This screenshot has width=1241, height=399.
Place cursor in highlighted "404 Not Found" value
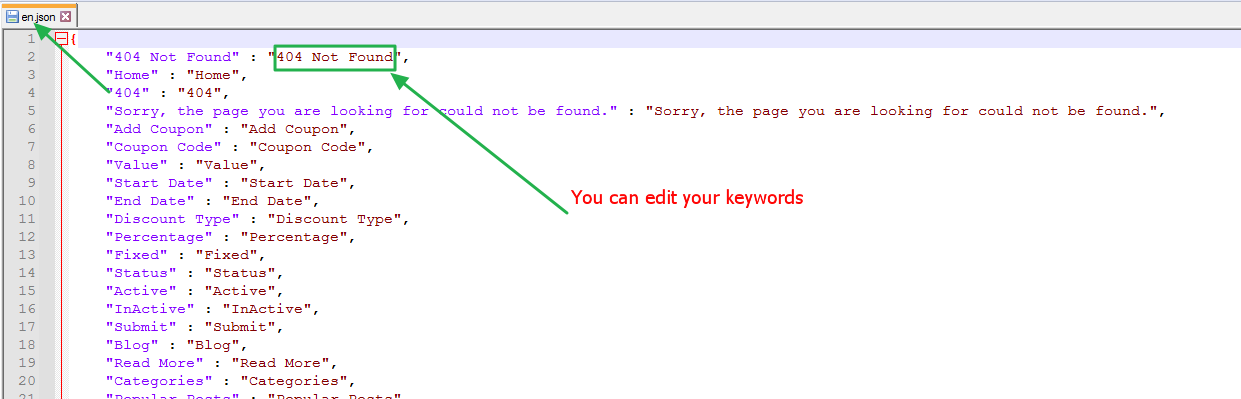point(335,57)
